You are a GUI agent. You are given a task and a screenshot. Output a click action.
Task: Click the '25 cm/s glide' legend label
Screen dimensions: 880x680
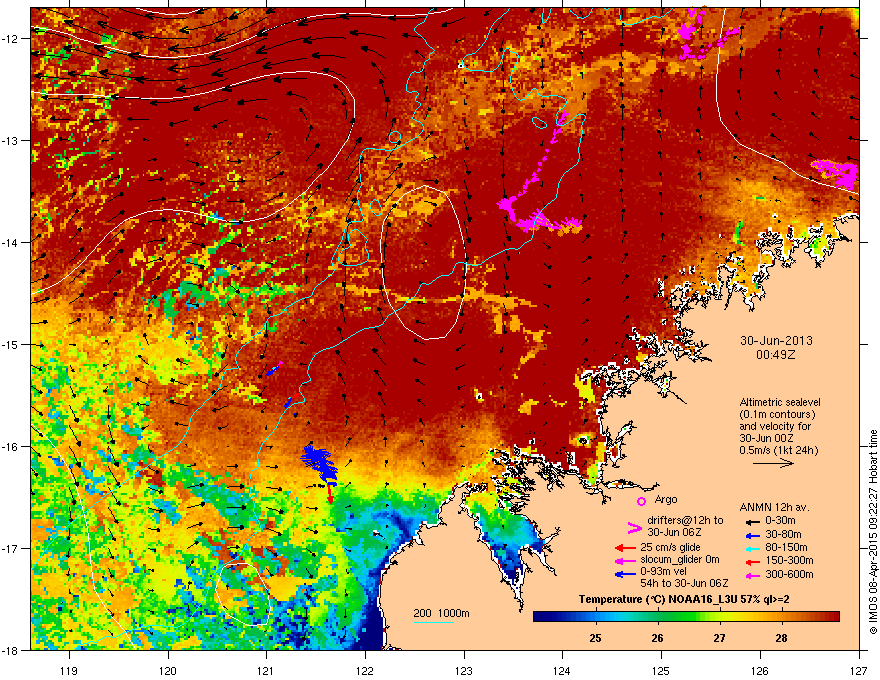(671, 547)
